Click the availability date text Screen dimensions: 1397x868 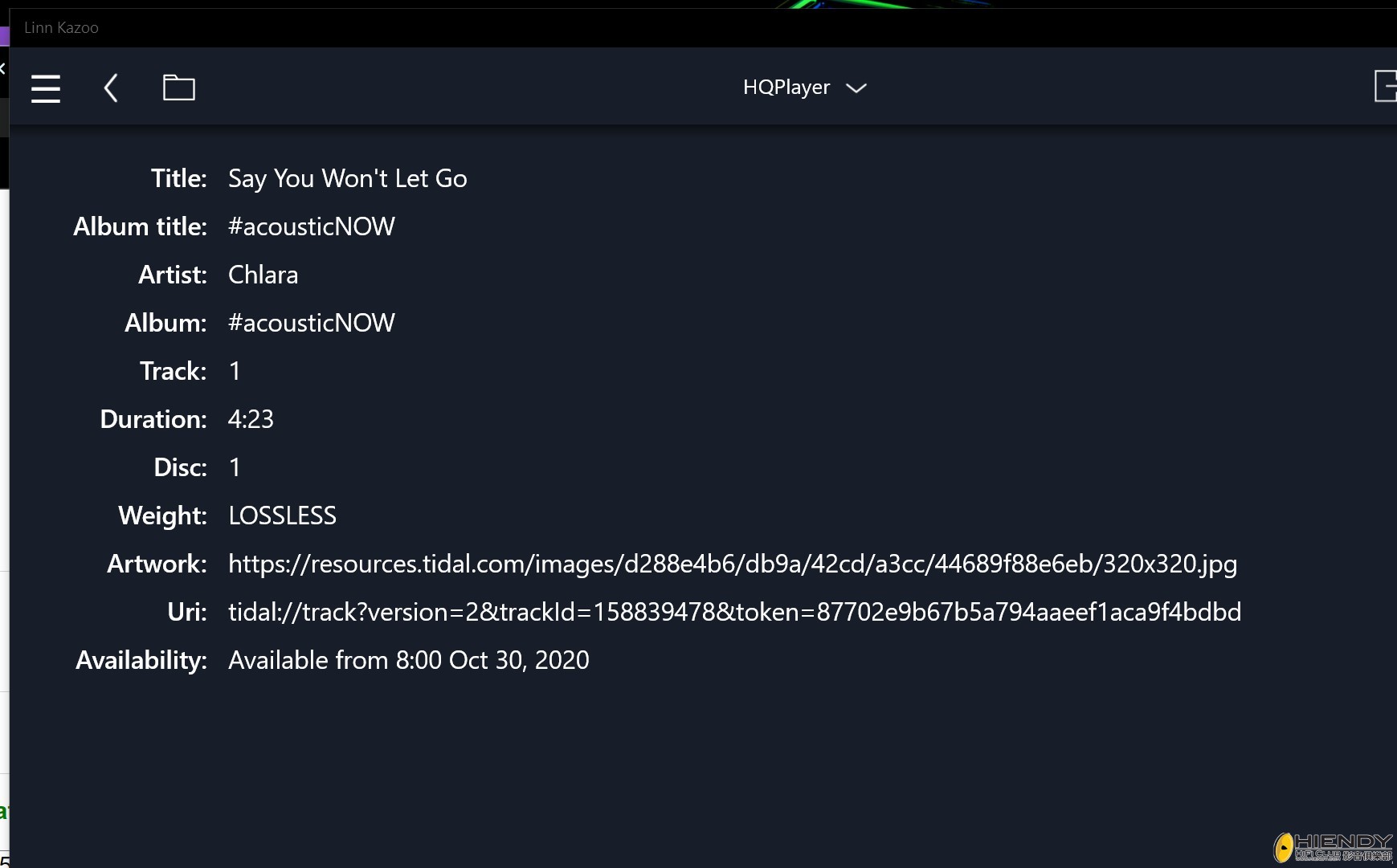pos(408,660)
